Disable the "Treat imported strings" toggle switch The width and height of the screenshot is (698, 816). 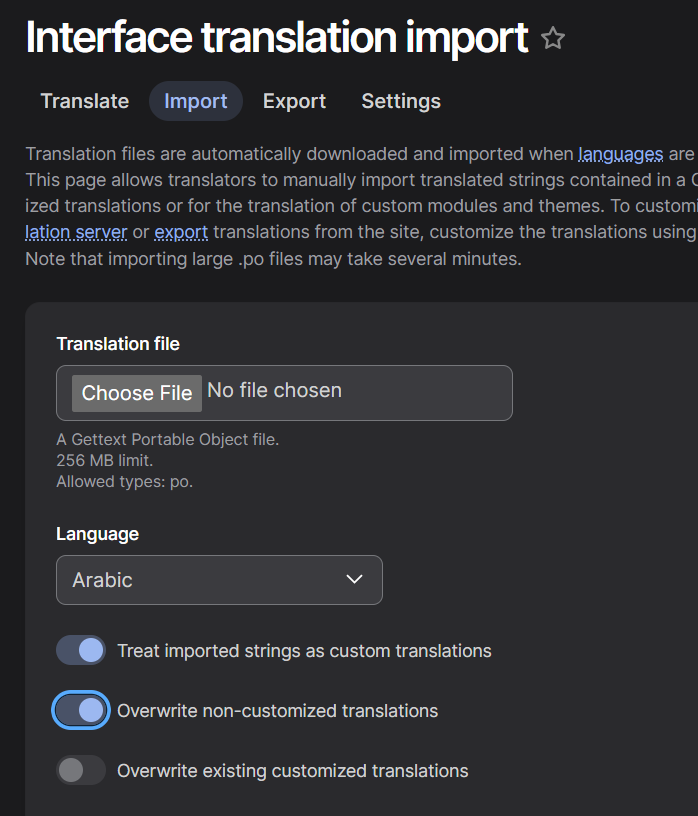click(x=81, y=651)
